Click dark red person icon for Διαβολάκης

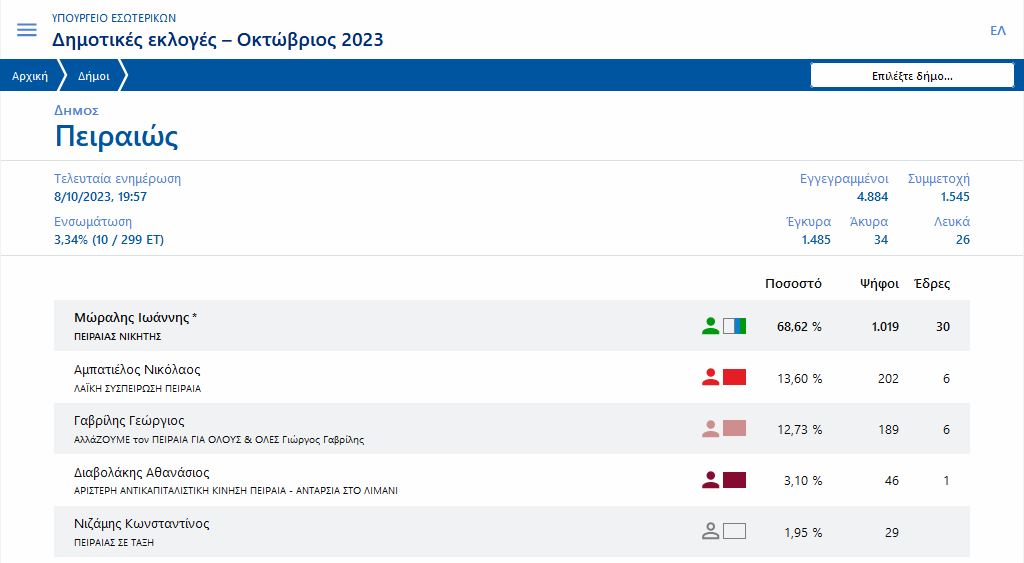pyautogui.click(x=710, y=480)
